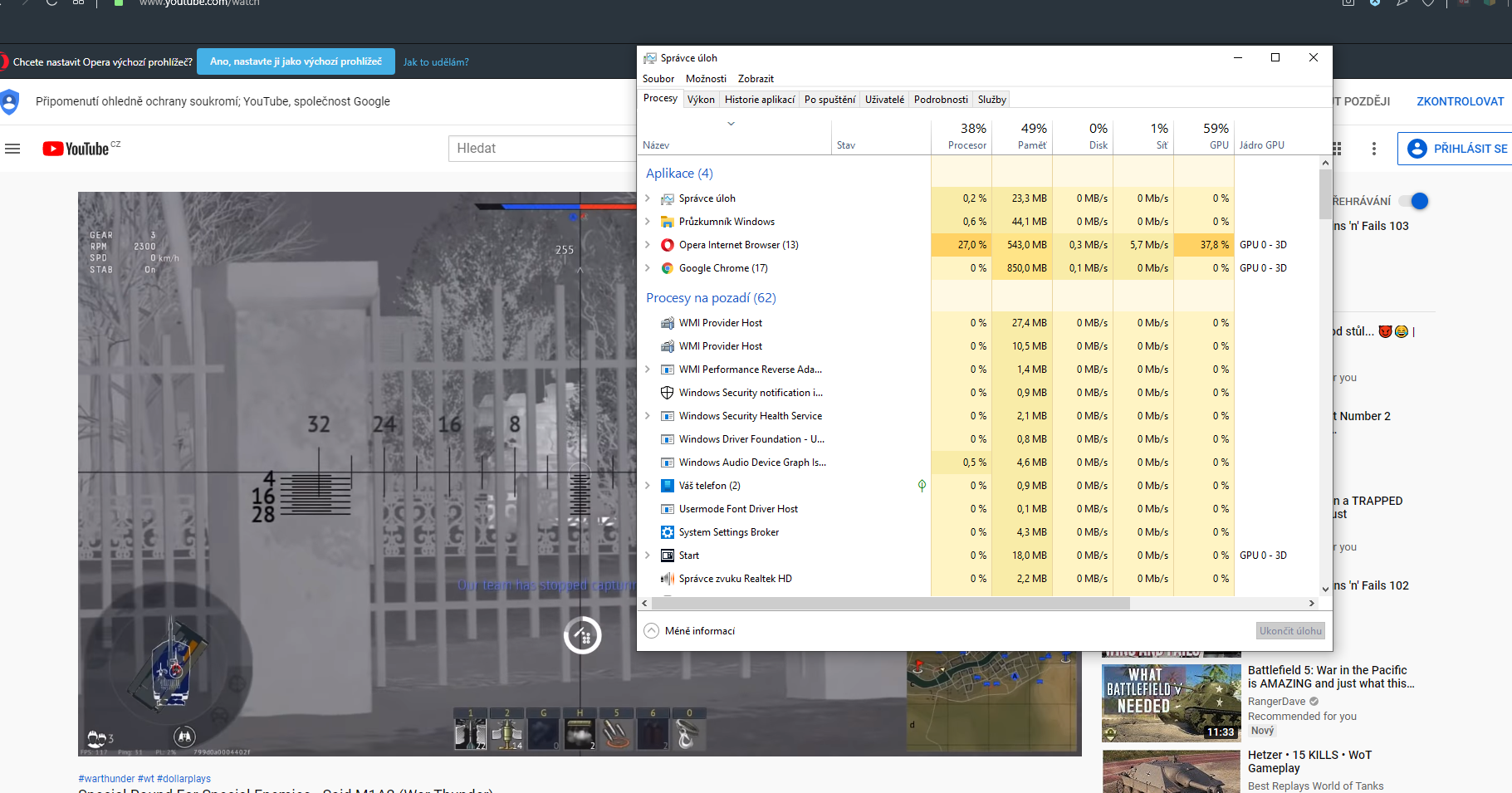Click System Settings Broker gear icon

click(x=668, y=532)
